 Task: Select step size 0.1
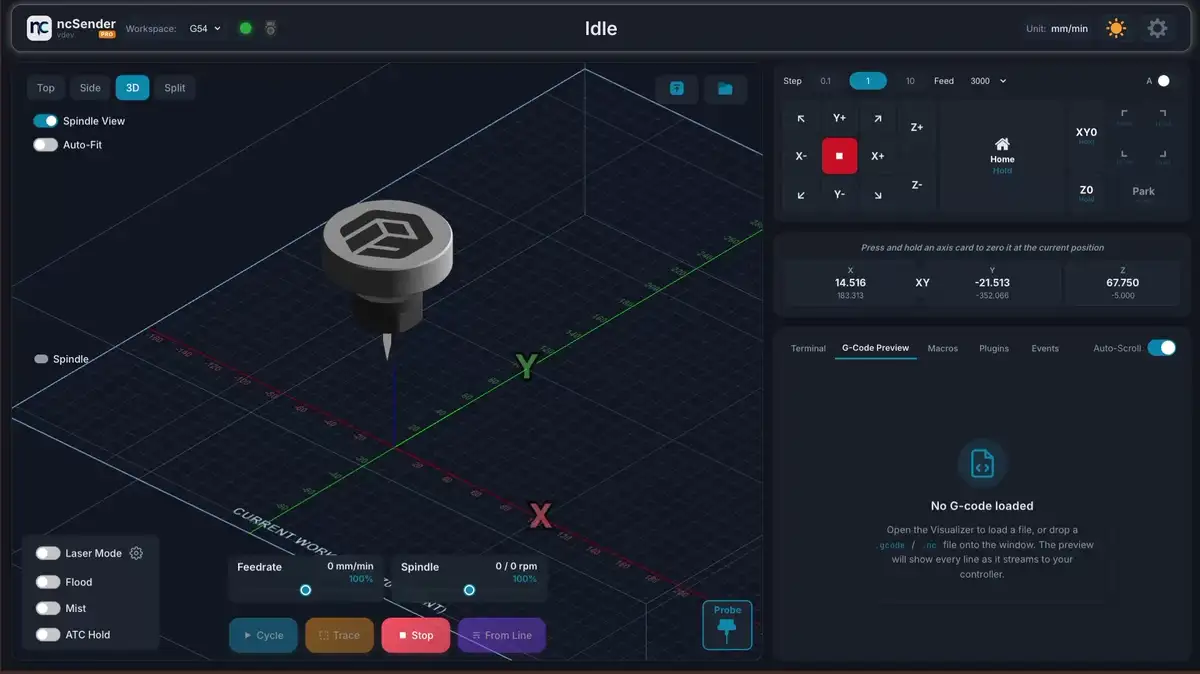coord(825,81)
